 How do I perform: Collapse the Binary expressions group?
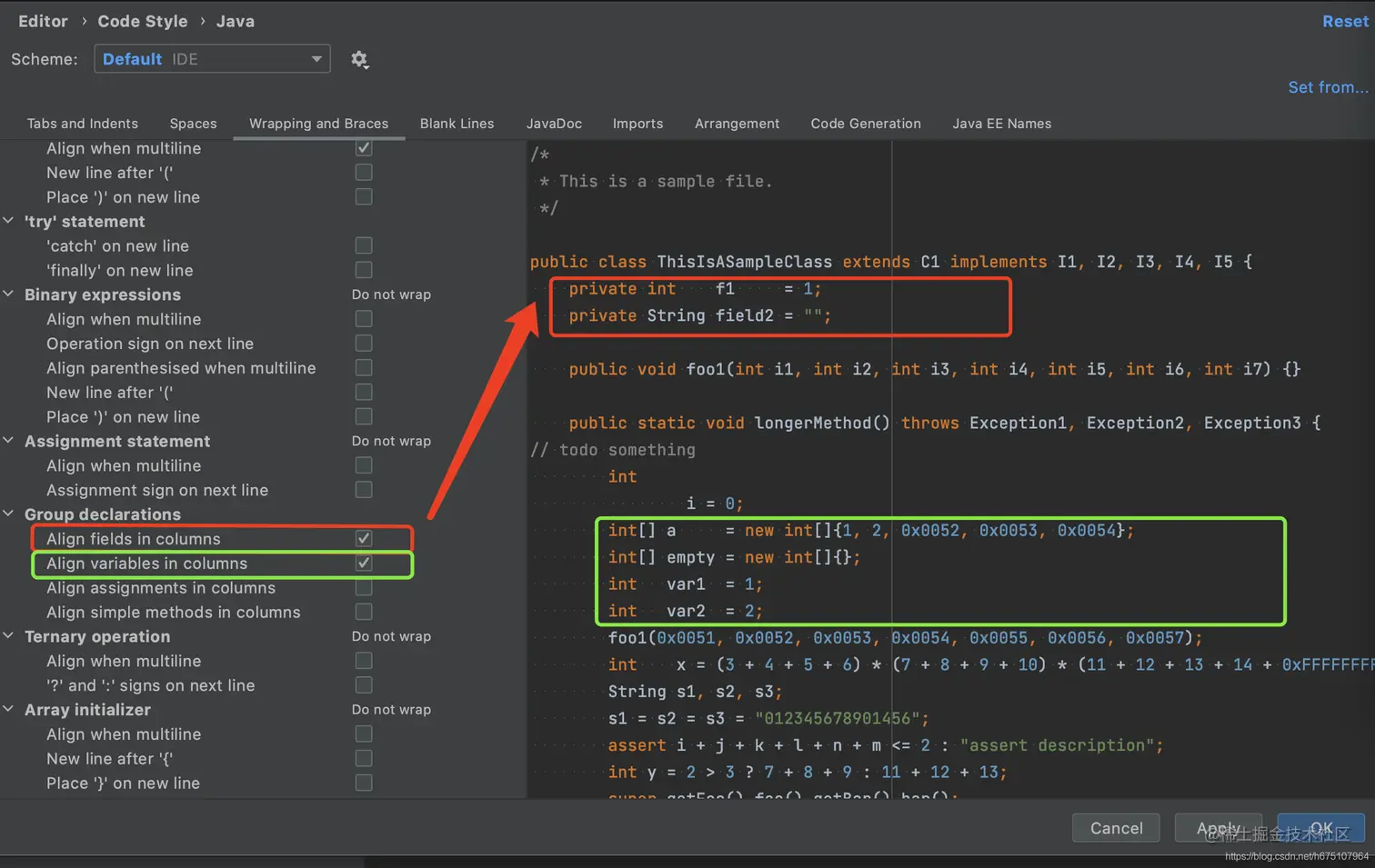pos(9,294)
